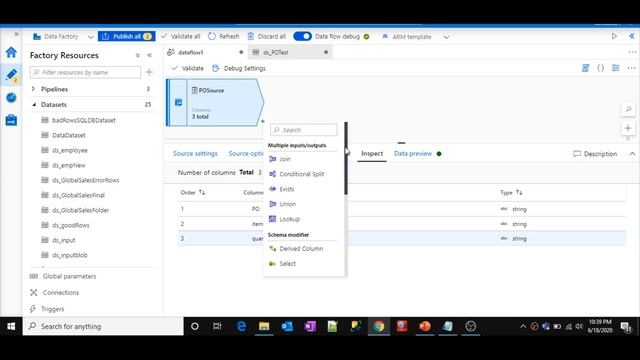Sort by Order column arrows

click(202, 192)
